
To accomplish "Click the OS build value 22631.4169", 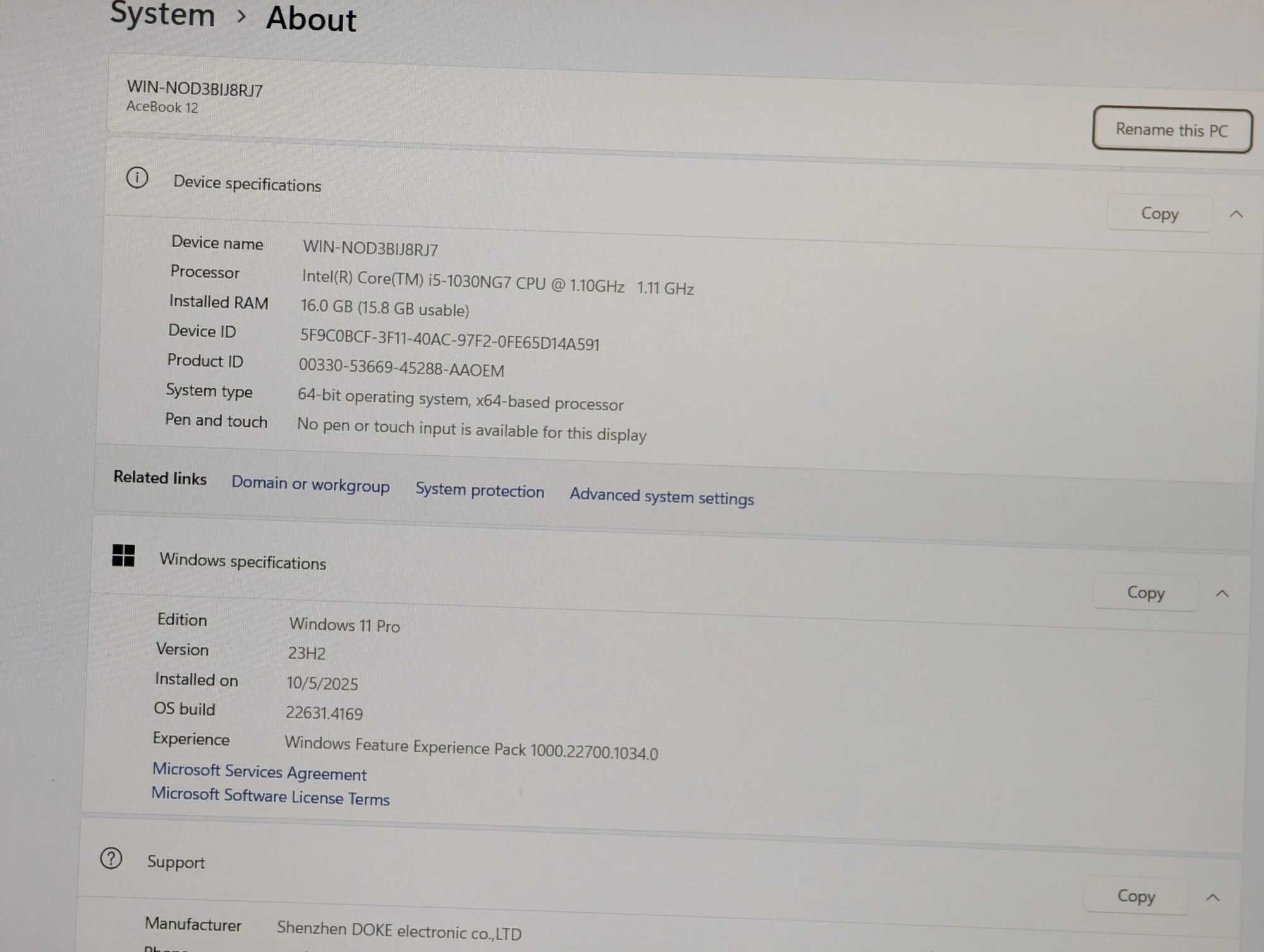I will pos(324,713).
